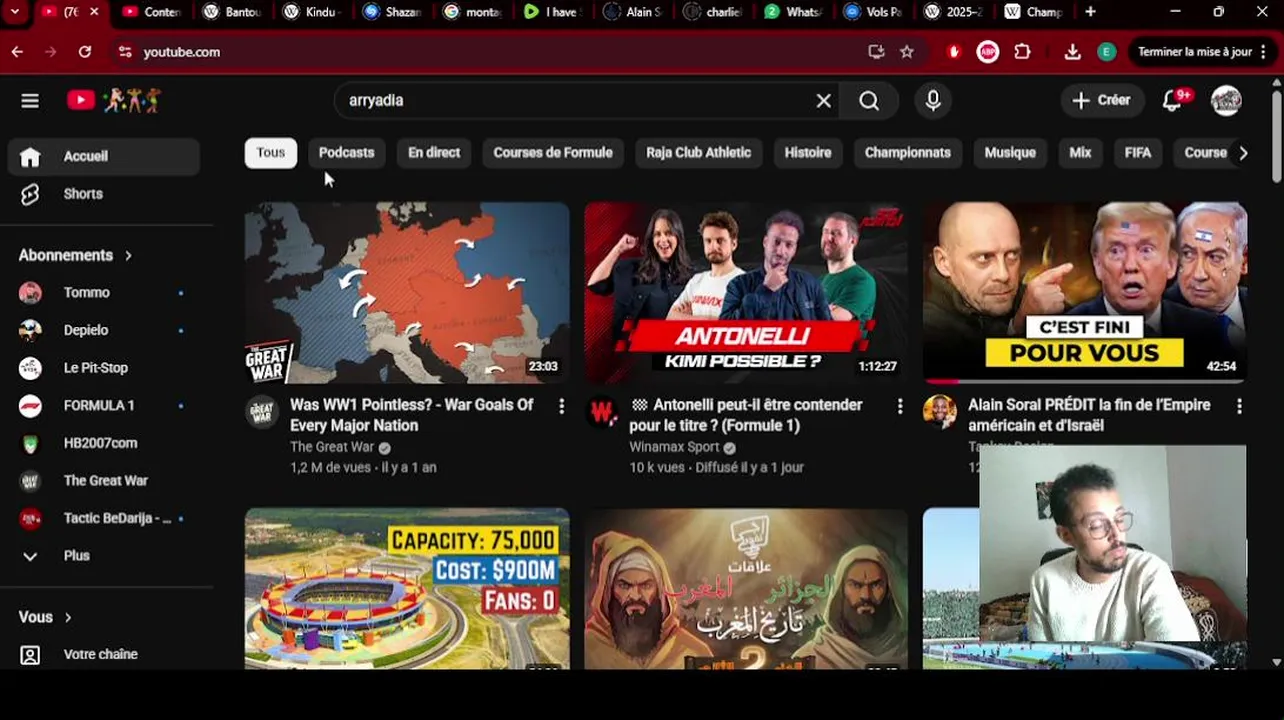Go to Accueil in sidebar
This screenshot has height=720, width=1284.
(x=104, y=156)
